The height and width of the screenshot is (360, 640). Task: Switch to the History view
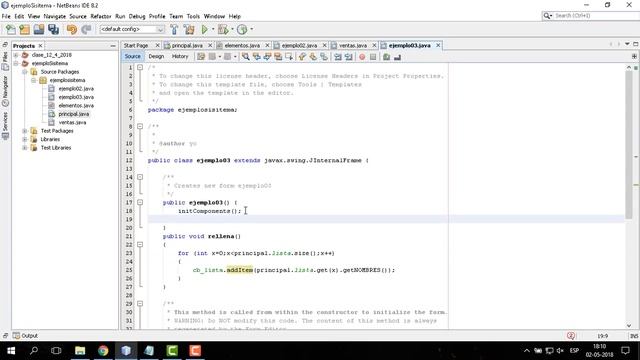click(x=180, y=56)
